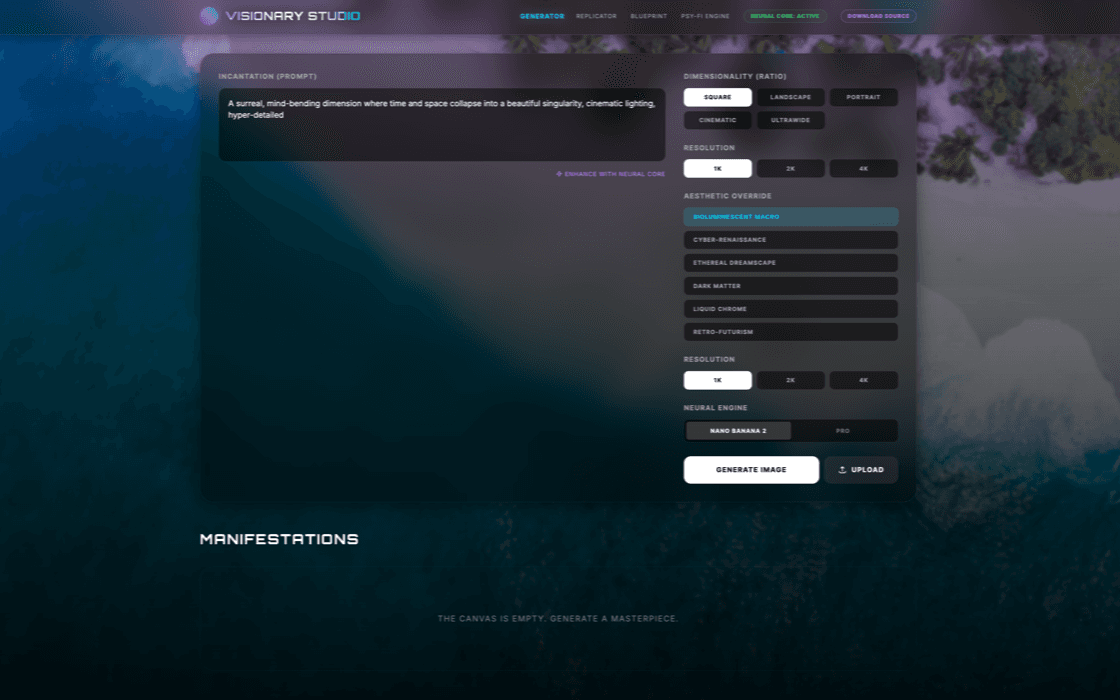Viewport: 1120px width, 700px height.
Task: Choose the Portrait ratio option
Action: pyautogui.click(x=863, y=97)
